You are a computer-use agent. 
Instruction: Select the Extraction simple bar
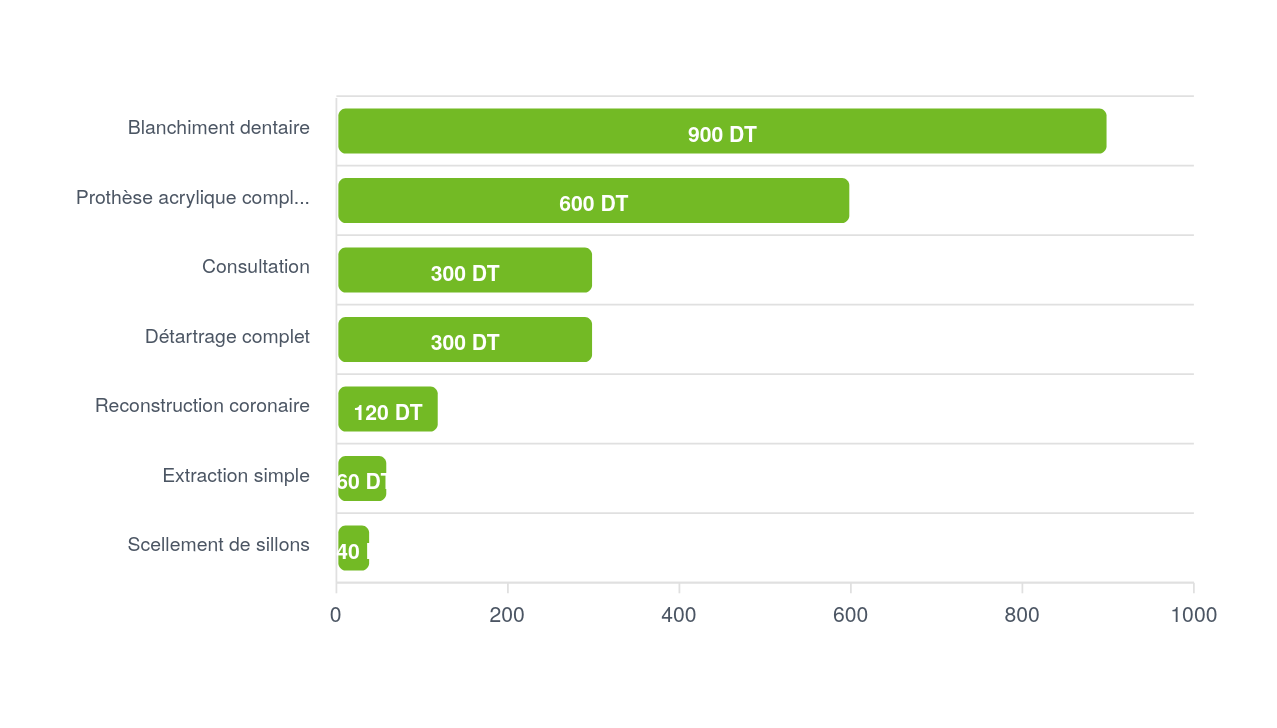(x=362, y=479)
